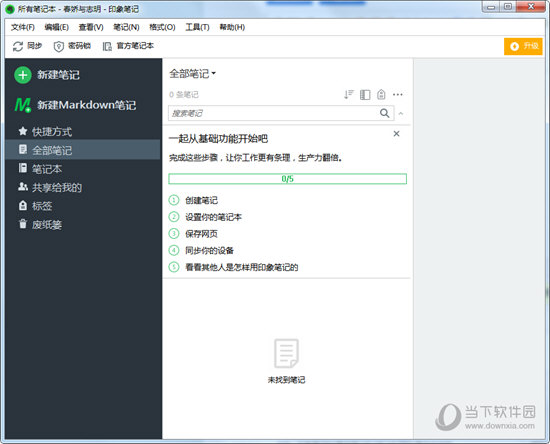The width and height of the screenshot is (550, 444).
Task: Open Tags (标签) in the sidebar
Action: click(35, 206)
